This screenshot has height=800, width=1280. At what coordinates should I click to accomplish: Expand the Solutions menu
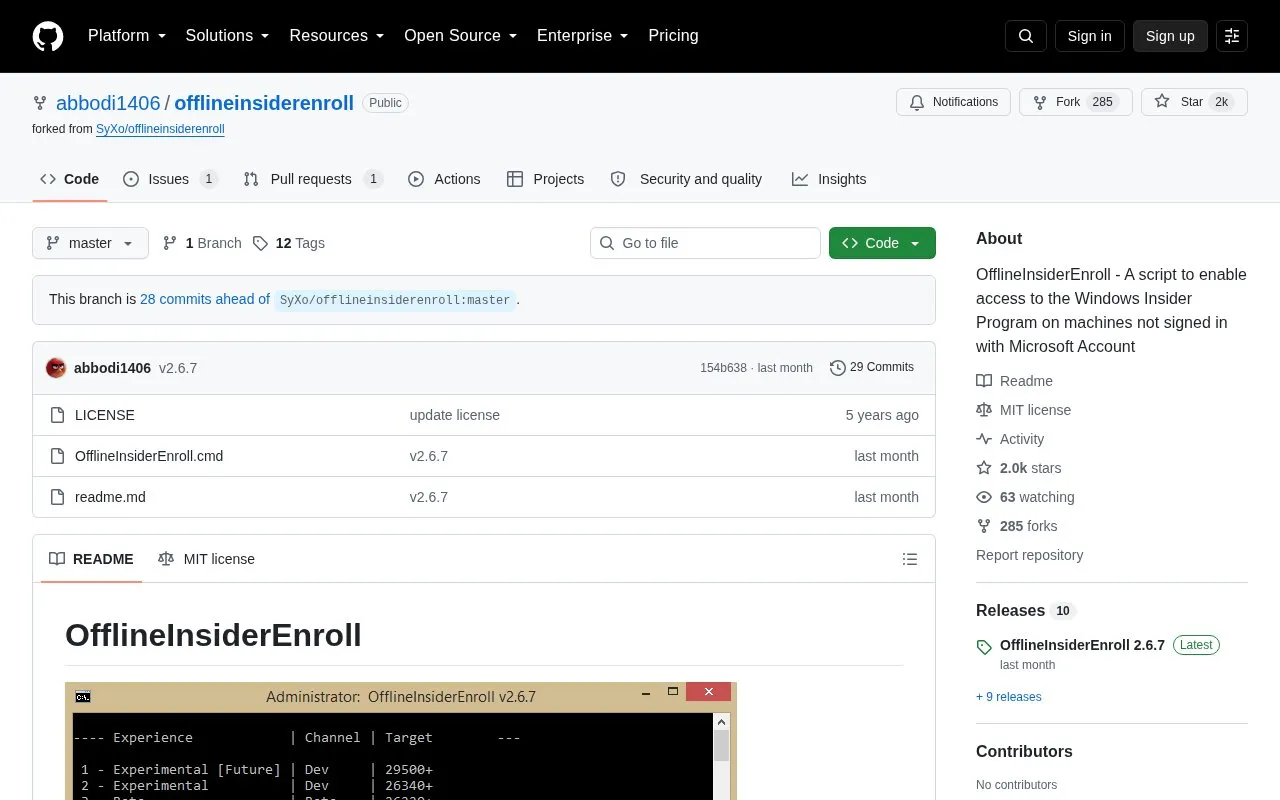pos(228,36)
